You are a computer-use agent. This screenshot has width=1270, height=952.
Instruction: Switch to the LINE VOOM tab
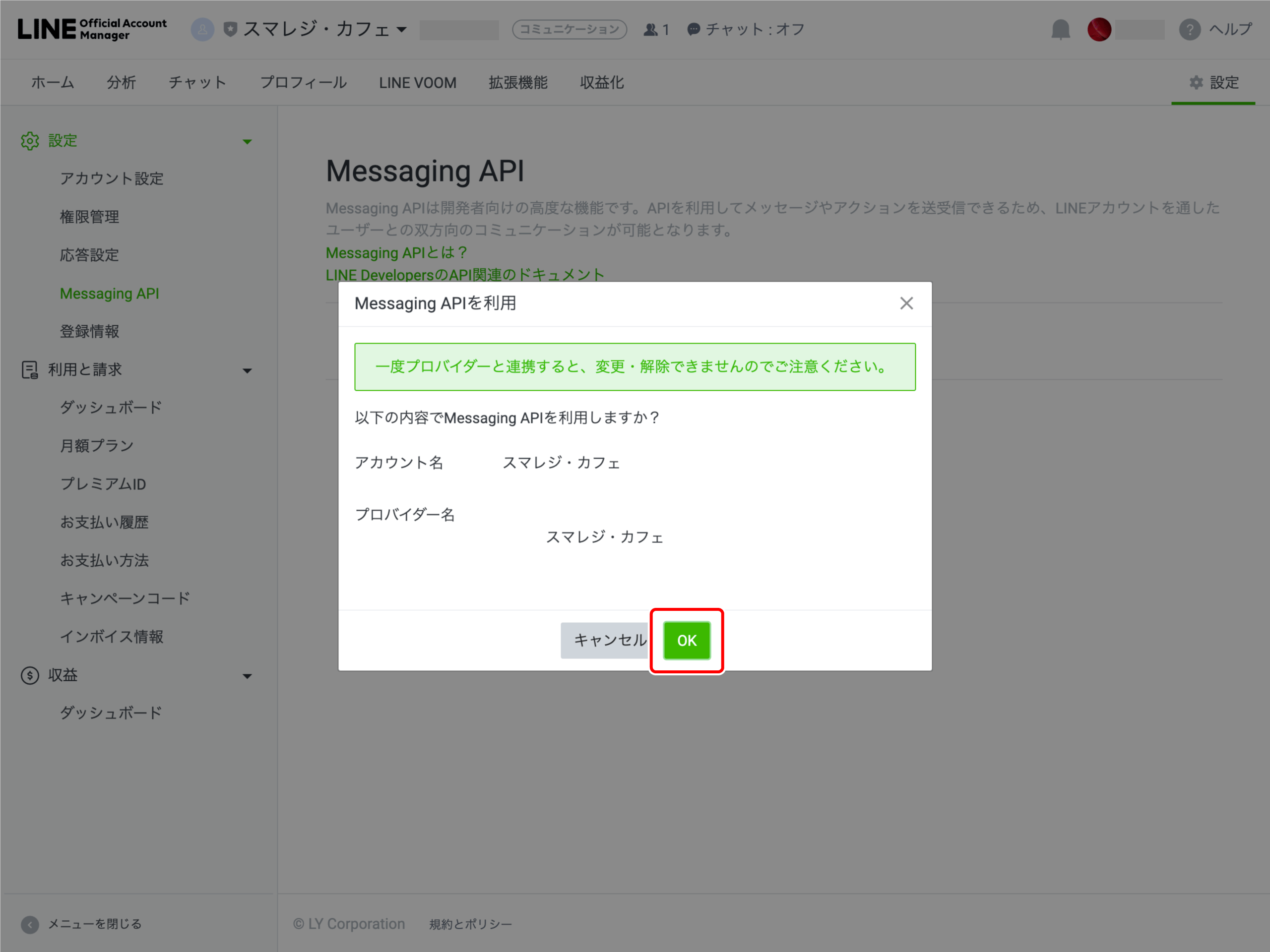417,83
